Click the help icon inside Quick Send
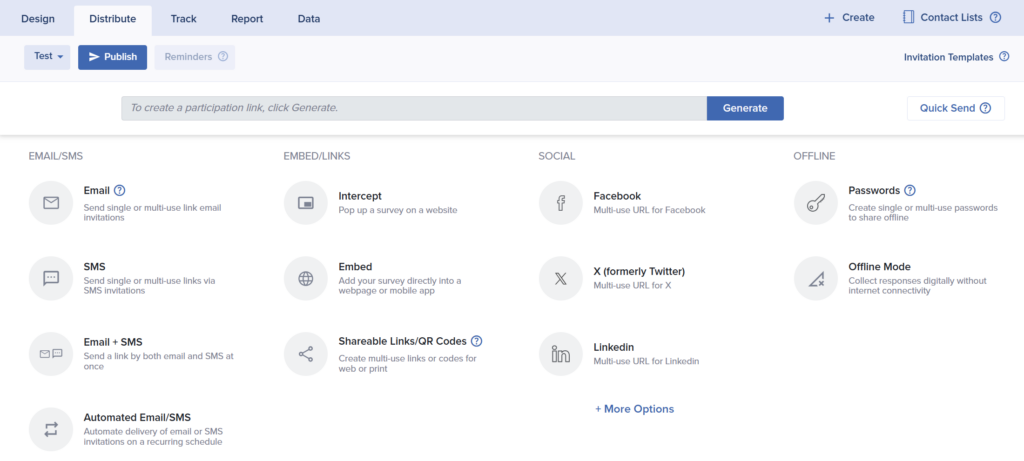1024x461 pixels. point(985,108)
